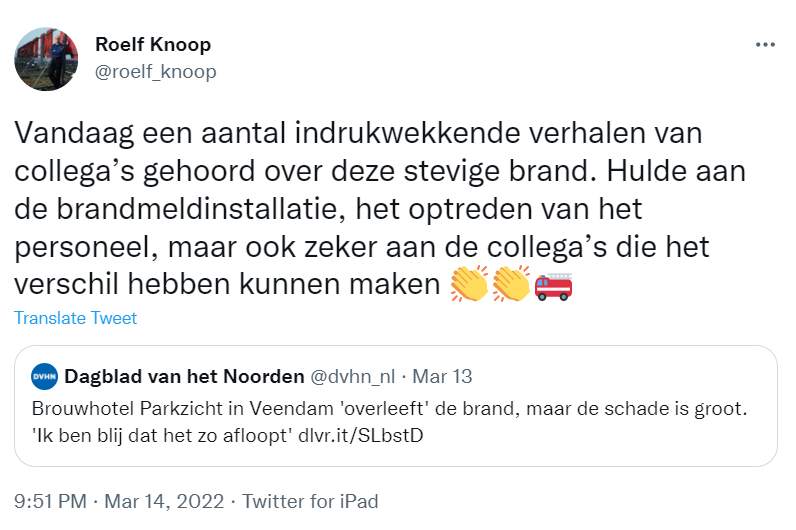Click the first clapping hands emoji
Viewport: 796px width, 530px height.
(x=468, y=284)
